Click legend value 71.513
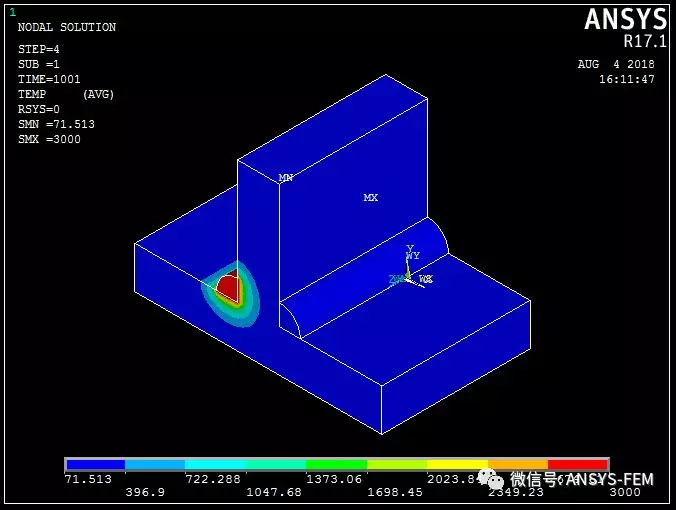676x510 pixels. (88, 479)
